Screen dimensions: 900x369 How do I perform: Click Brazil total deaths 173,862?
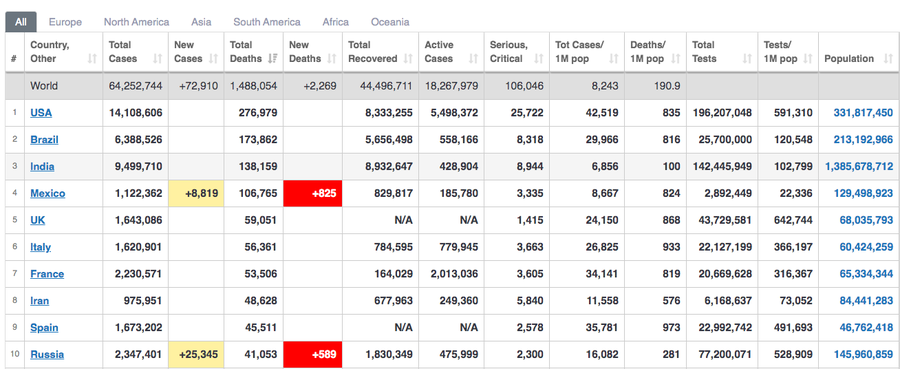click(258, 140)
